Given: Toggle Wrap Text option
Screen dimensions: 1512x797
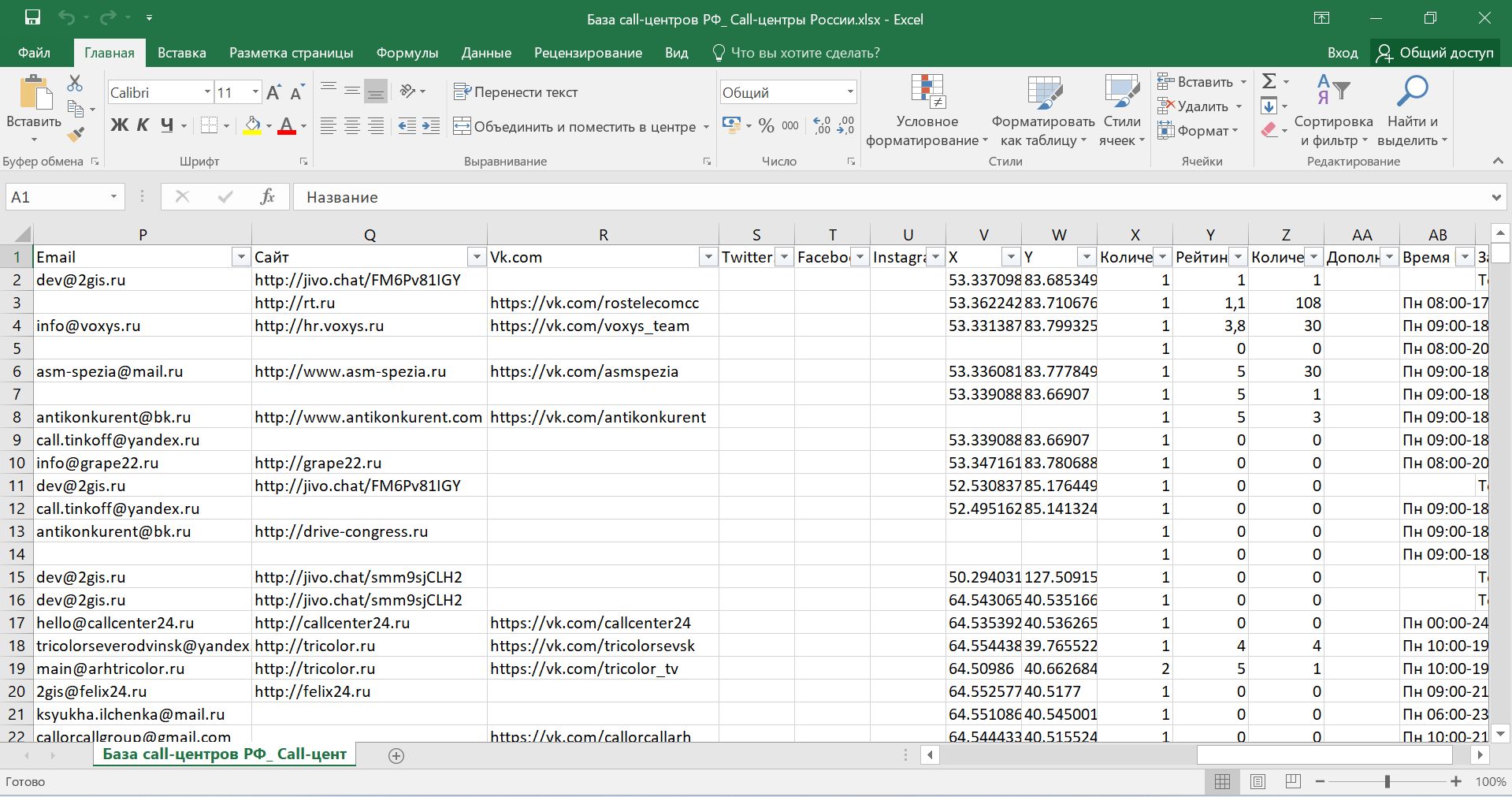Looking at the screenshot, I should pyautogui.click(x=516, y=92).
